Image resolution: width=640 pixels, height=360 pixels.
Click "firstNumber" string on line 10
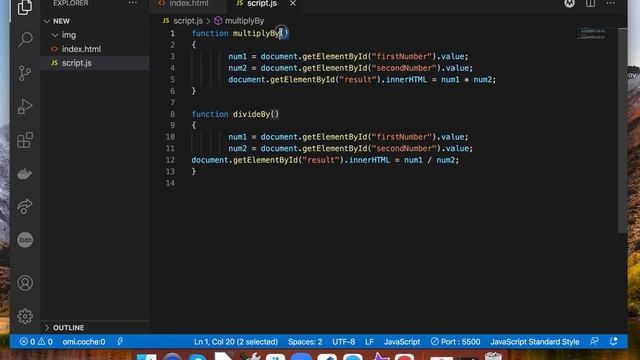pos(402,137)
